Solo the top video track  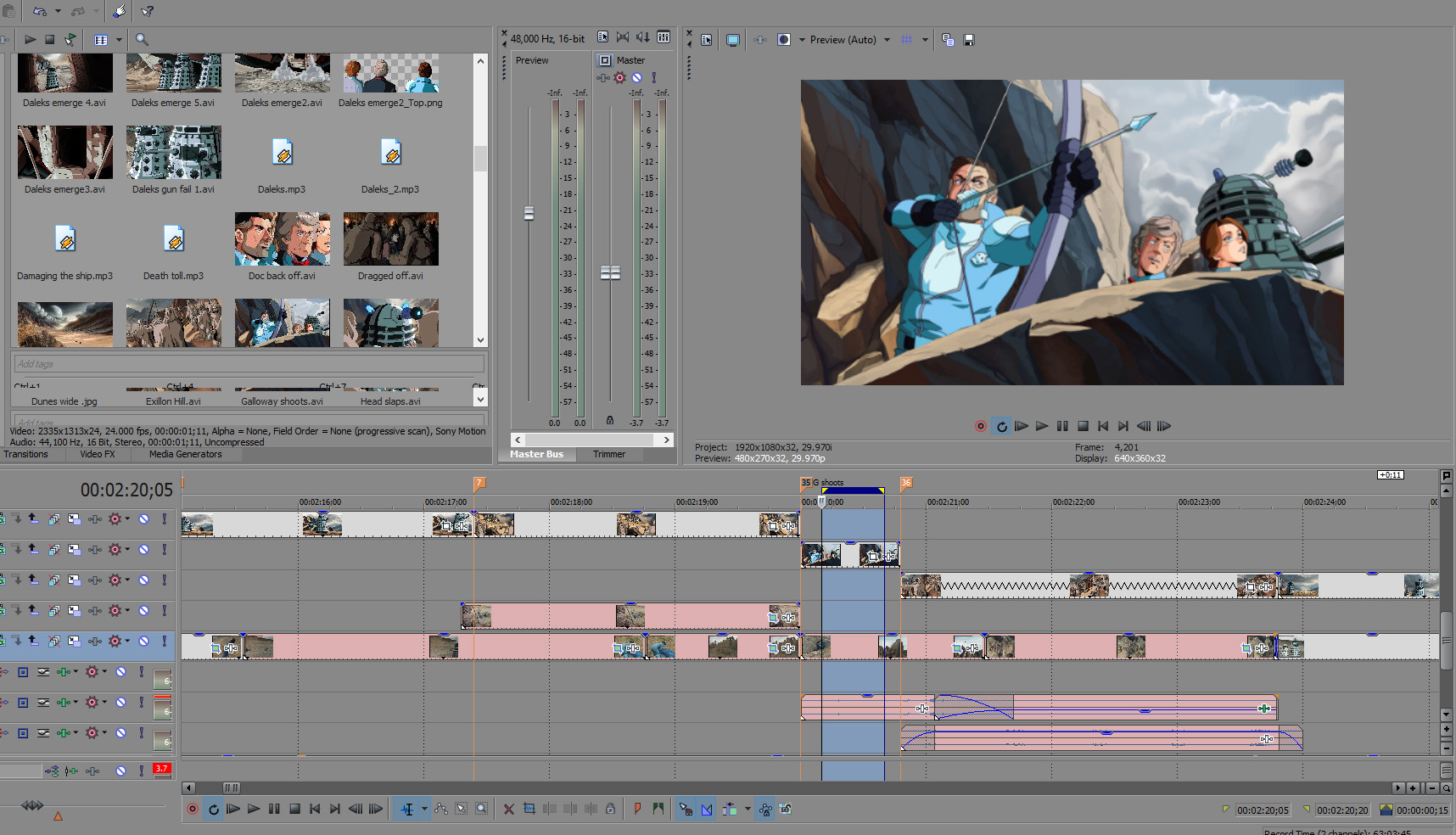tap(165, 519)
